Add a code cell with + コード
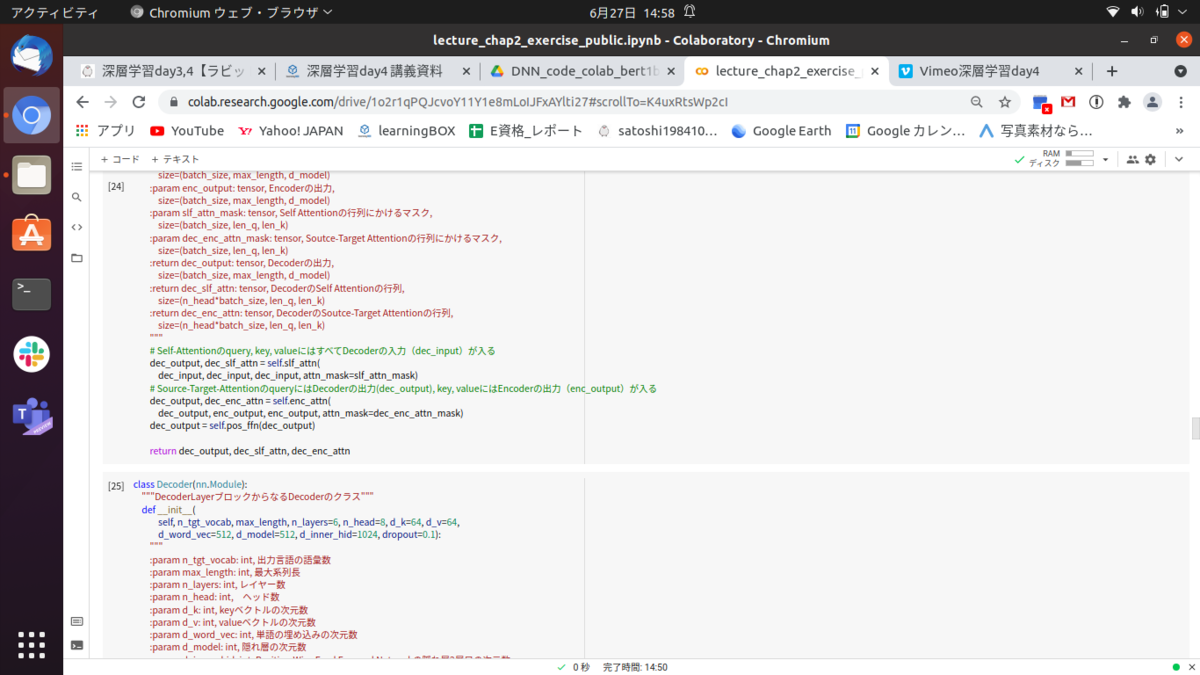1200x675 pixels. (x=121, y=159)
